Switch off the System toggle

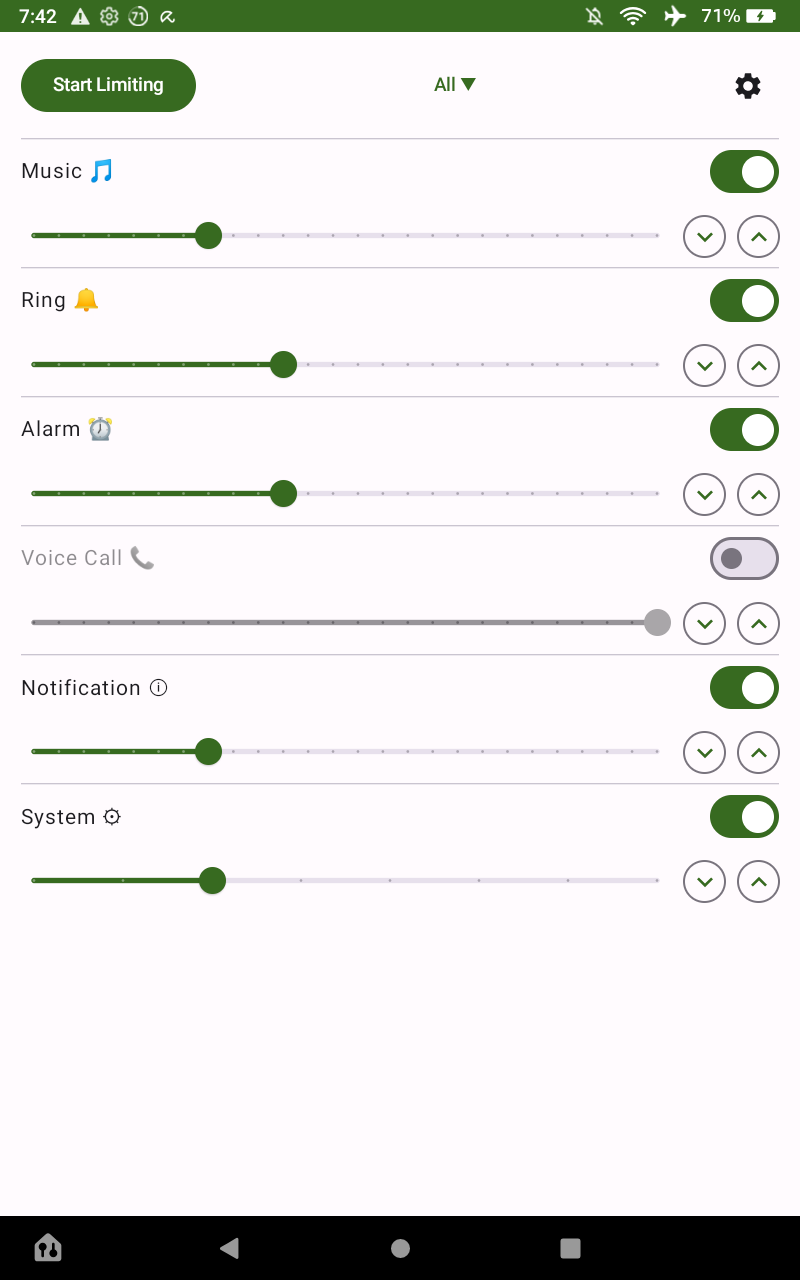click(x=744, y=817)
